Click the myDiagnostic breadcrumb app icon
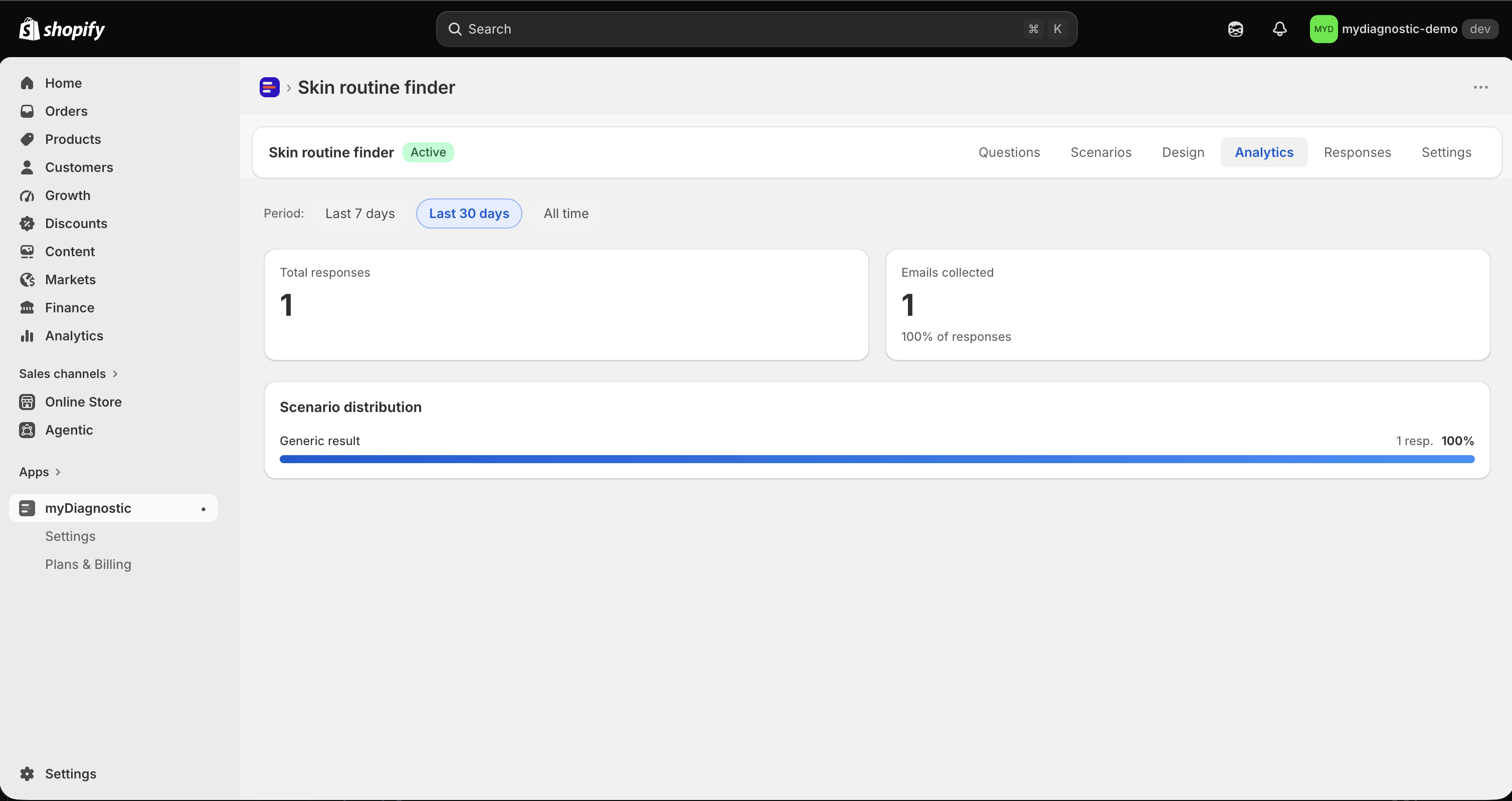Screen dimensions: 1512x801 click(269, 87)
